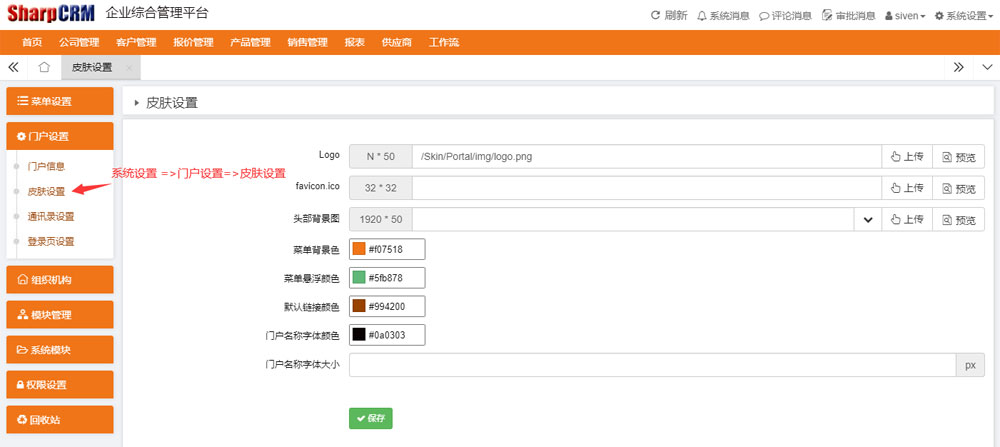Open 销售管理 in the navigation bar
Viewport: 1000px width, 447px height.
pos(307,42)
